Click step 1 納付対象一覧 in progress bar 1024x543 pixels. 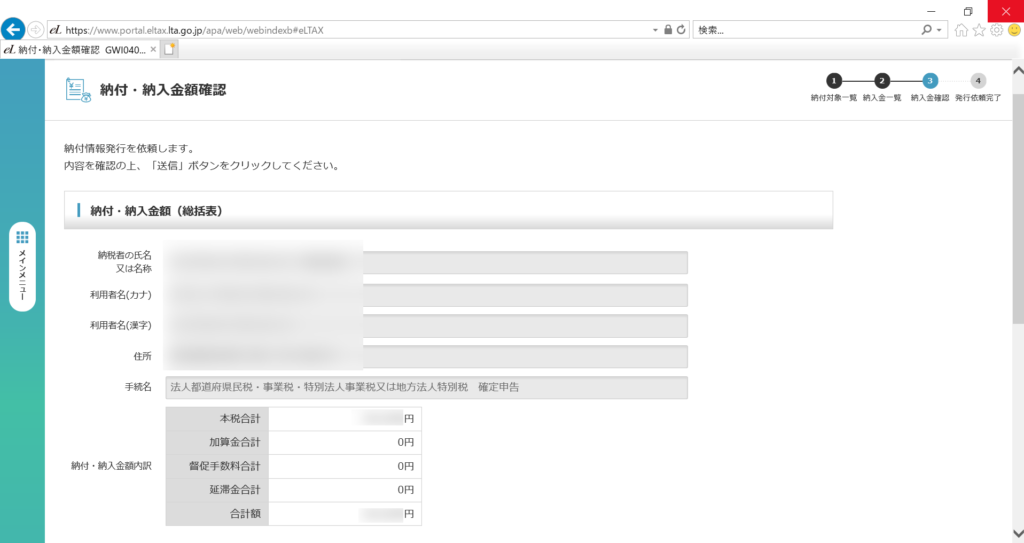point(833,81)
